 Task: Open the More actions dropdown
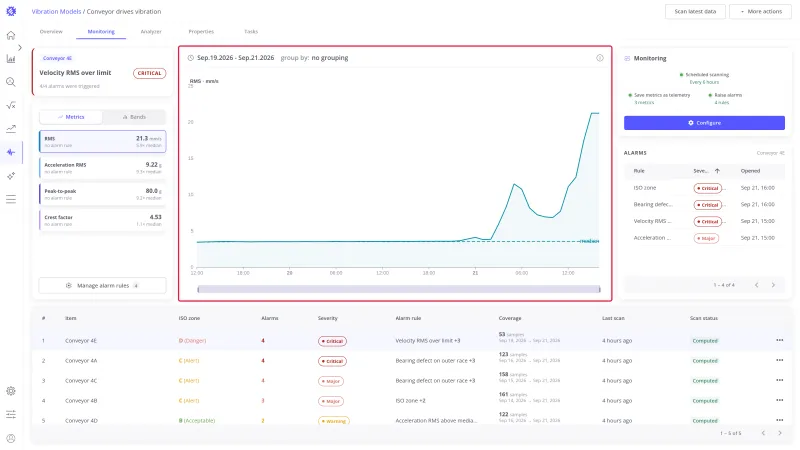pyautogui.click(x=760, y=11)
